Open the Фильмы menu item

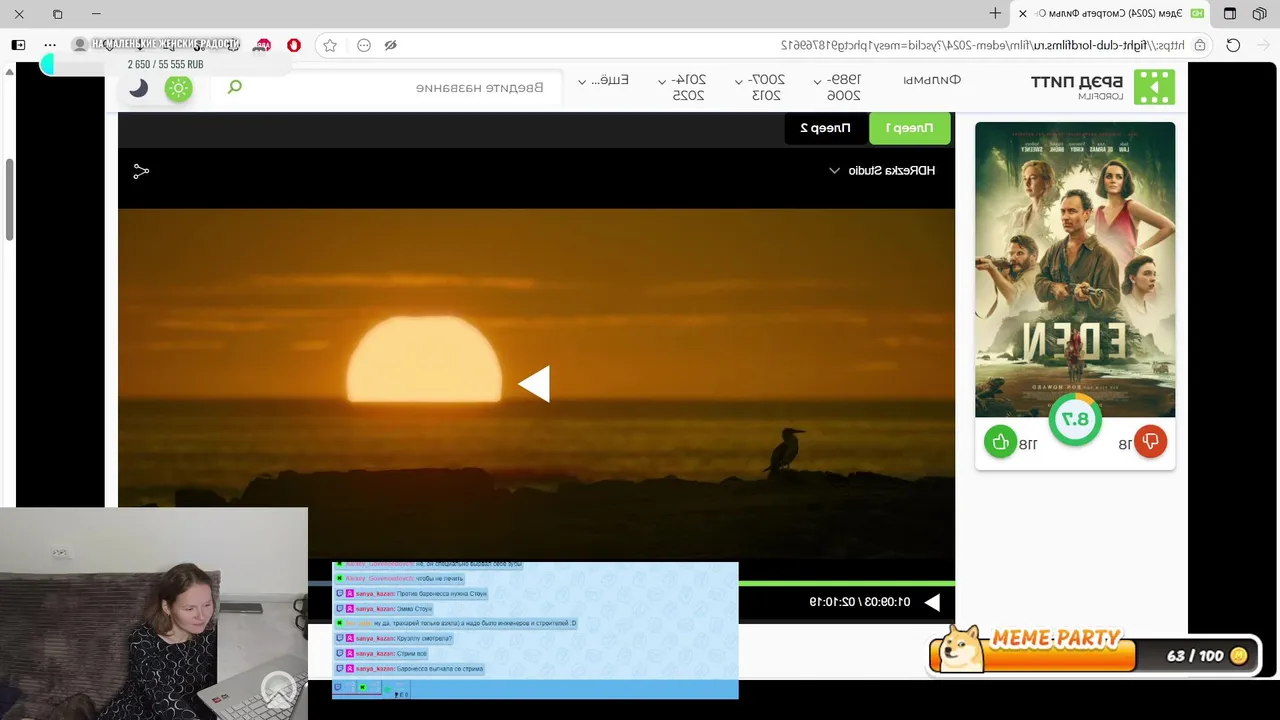pos(932,80)
